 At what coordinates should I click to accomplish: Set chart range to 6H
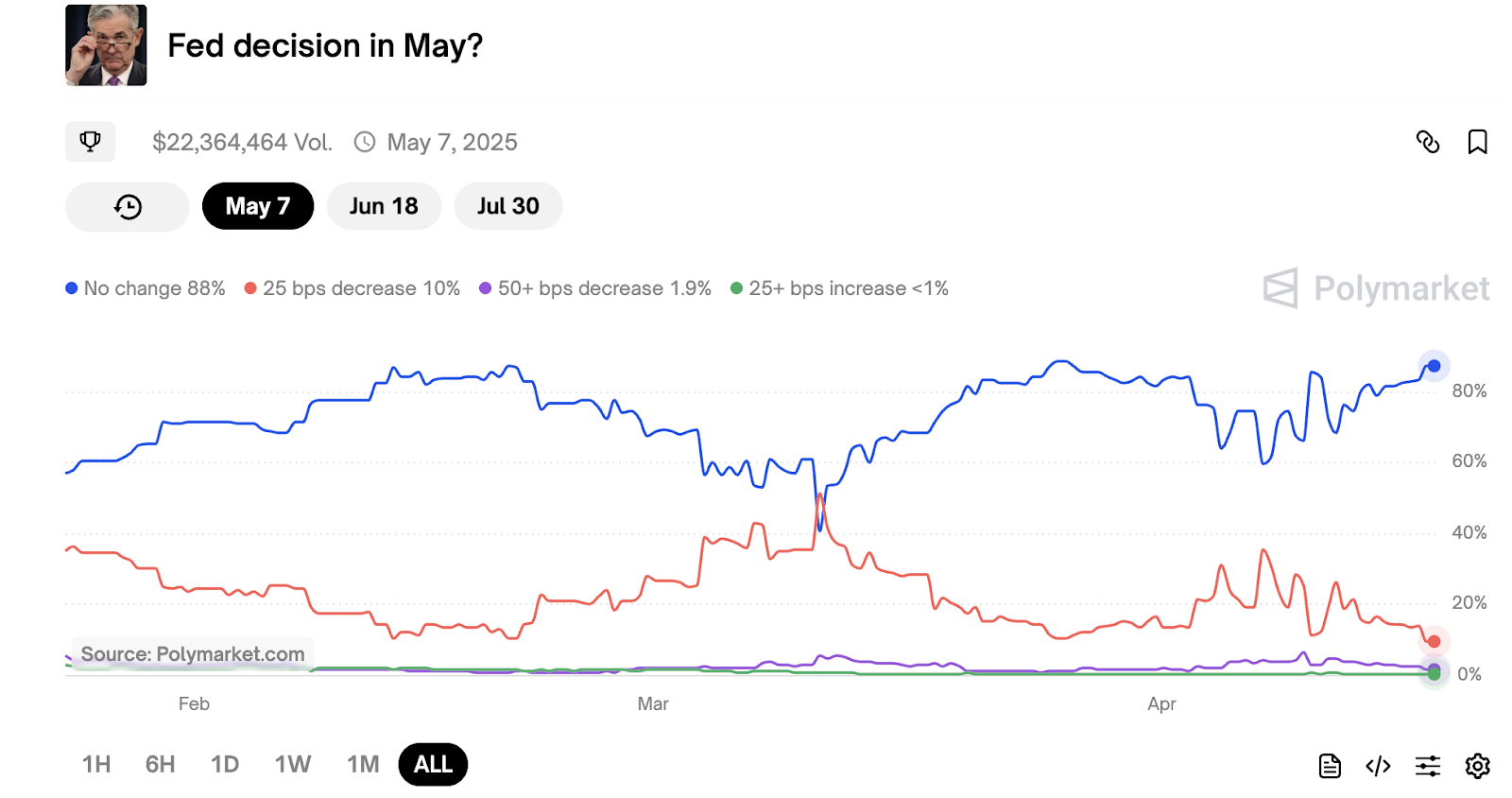tap(160, 764)
